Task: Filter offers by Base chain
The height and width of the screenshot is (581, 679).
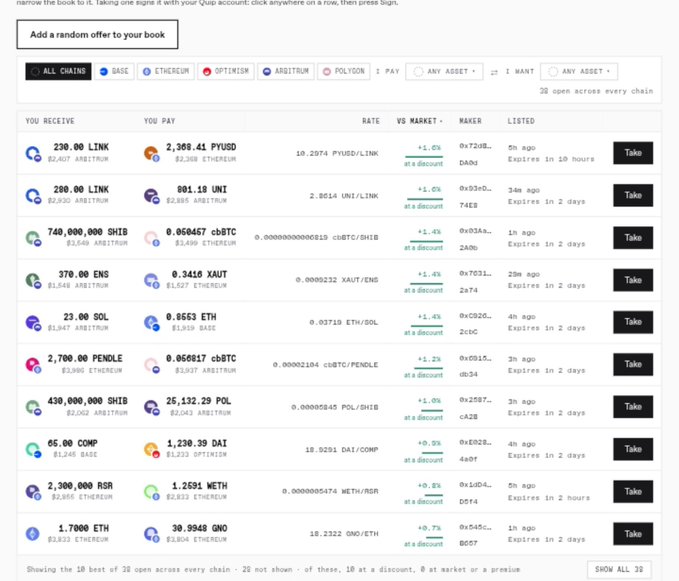Action: click(x=114, y=71)
